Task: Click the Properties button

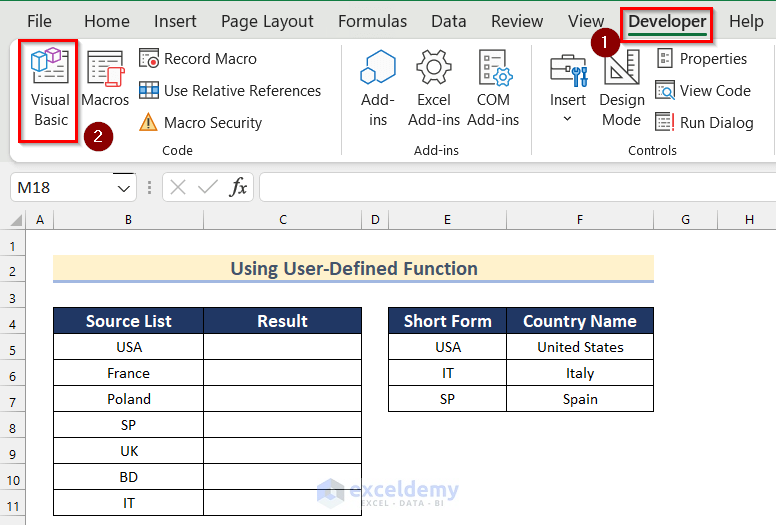Action: pos(702,59)
